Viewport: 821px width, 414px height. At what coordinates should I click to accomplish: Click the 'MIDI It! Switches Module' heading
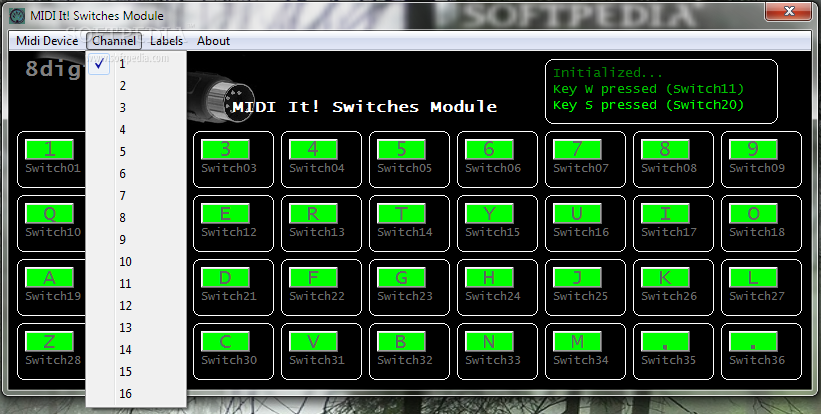[x=364, y=107]
